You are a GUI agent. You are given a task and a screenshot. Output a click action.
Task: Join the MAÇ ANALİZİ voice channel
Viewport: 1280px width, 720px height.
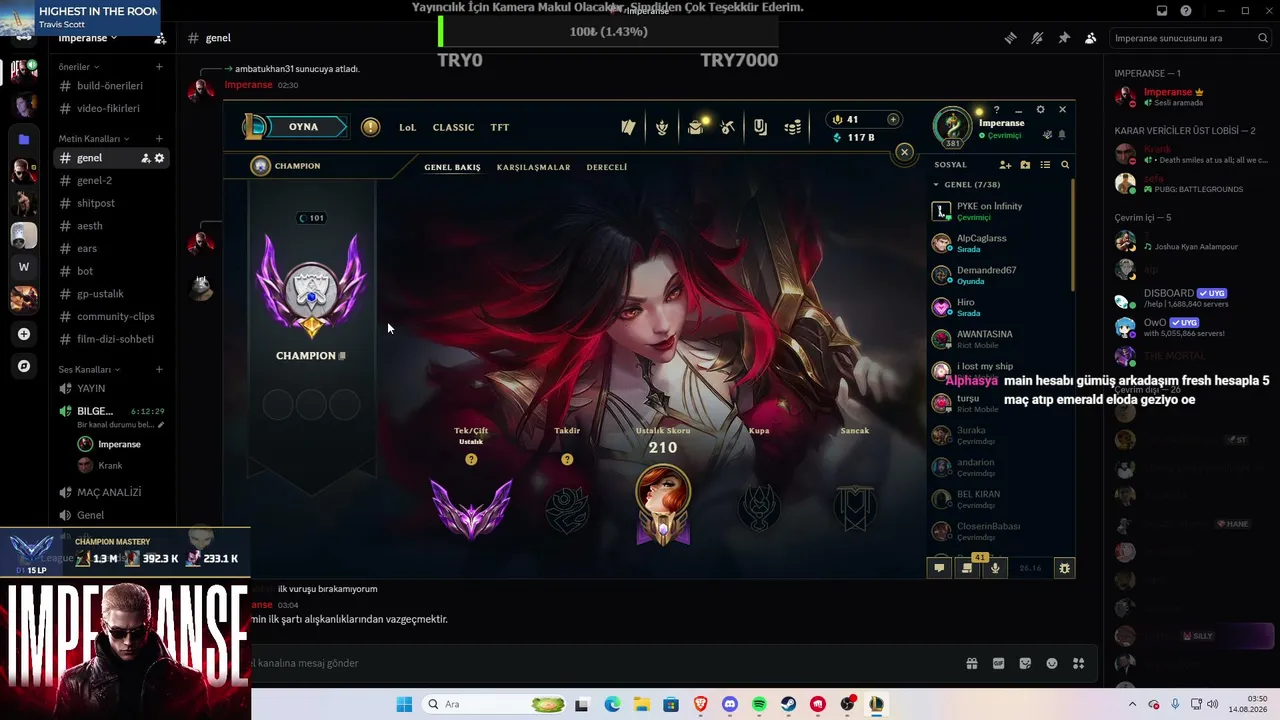110,492
